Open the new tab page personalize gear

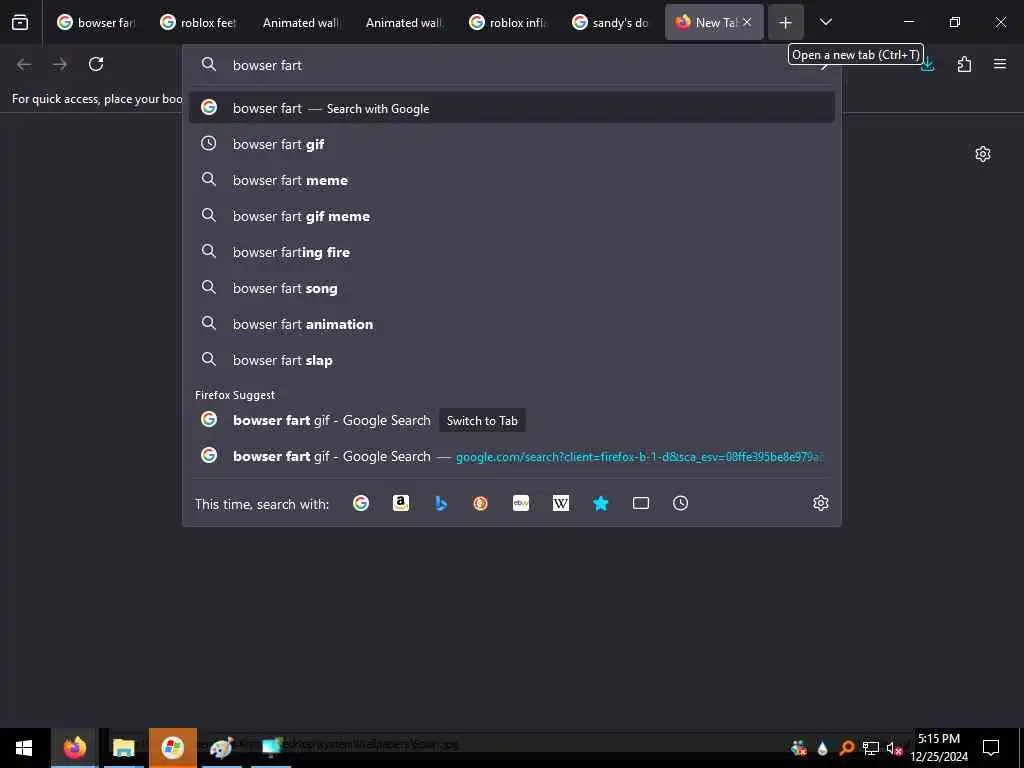click(983, 154)
